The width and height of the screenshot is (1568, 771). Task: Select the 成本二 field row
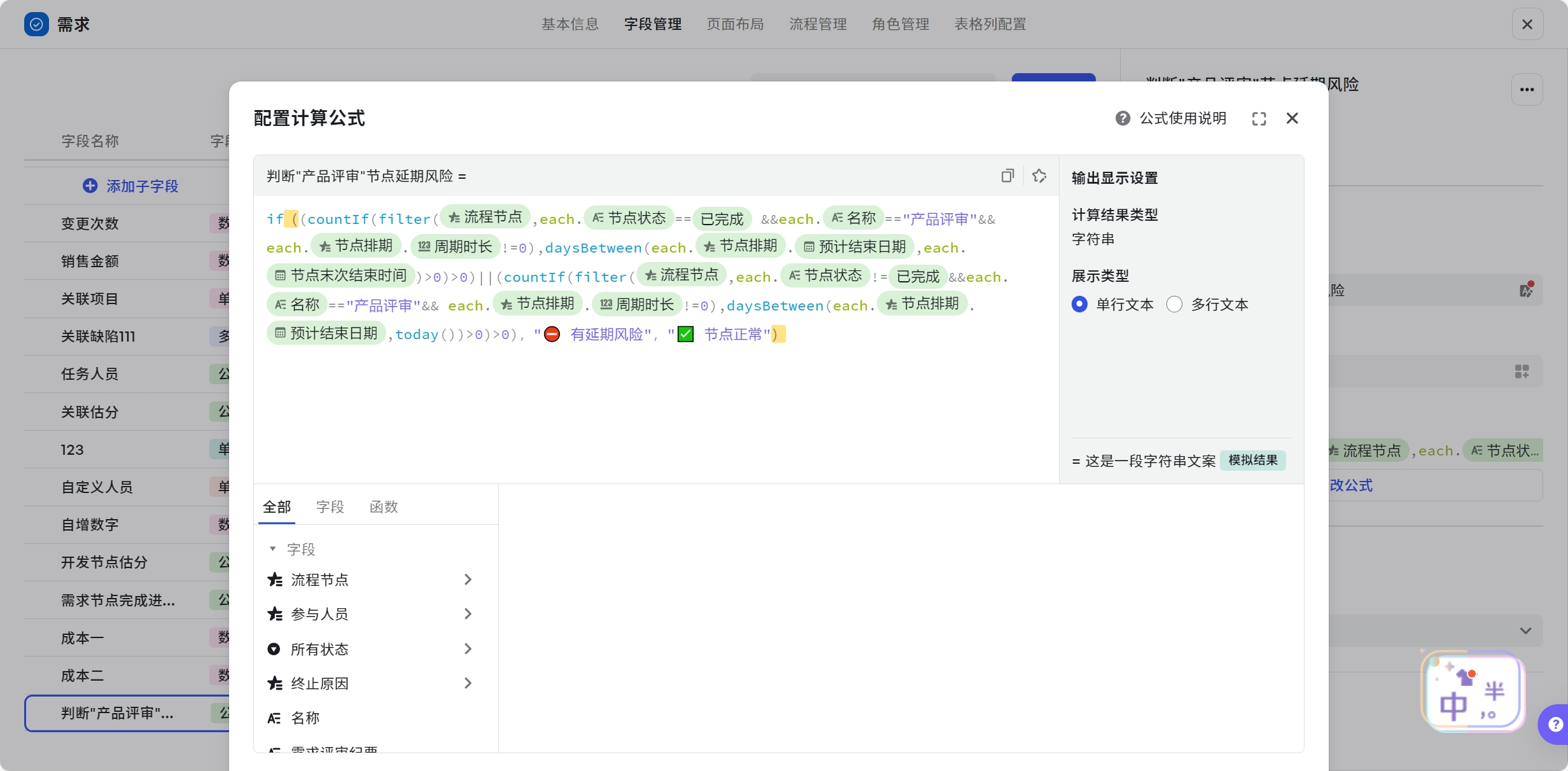pos(127,676)
